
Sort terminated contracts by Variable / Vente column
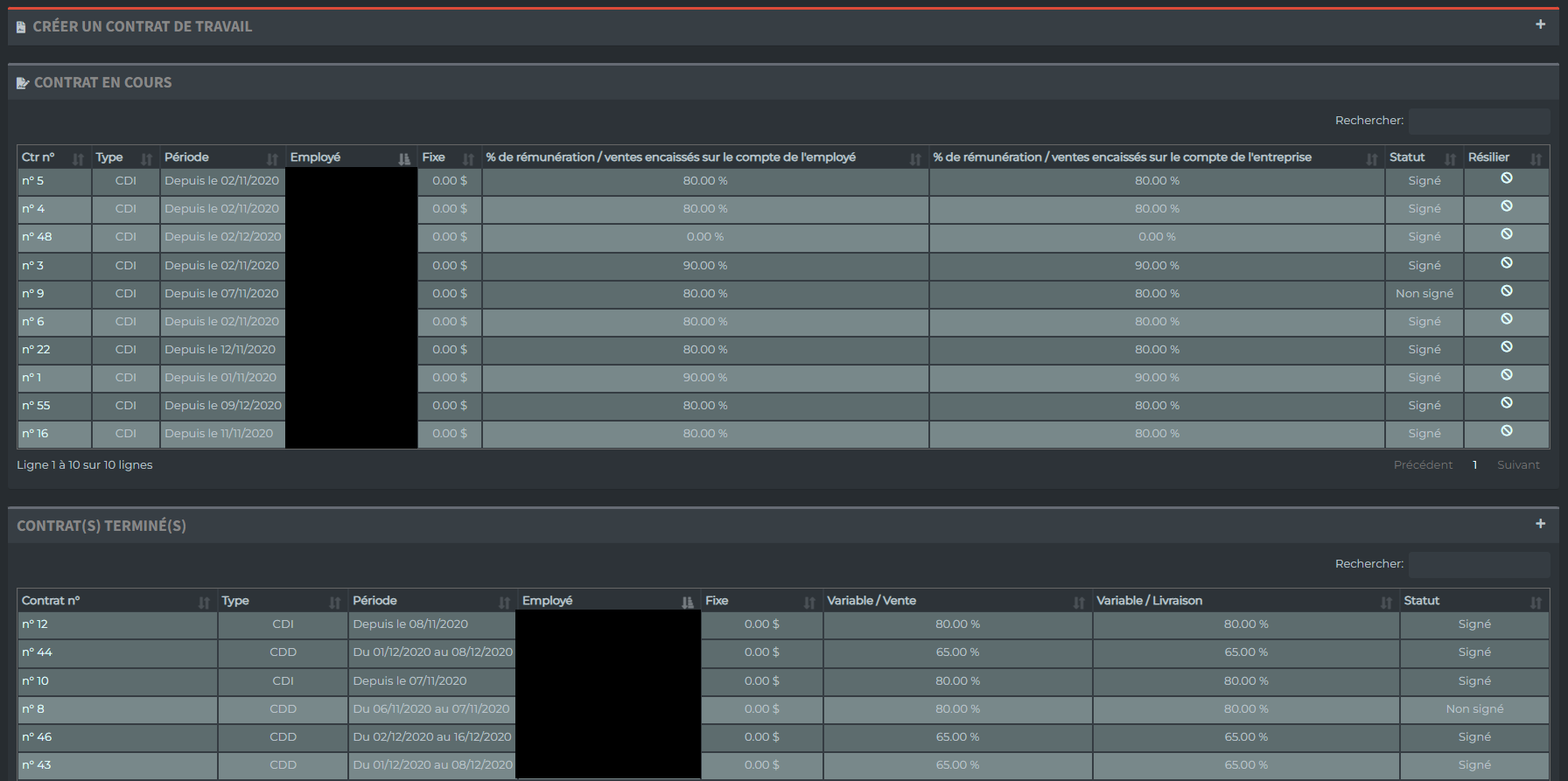[x=957, y=600]
